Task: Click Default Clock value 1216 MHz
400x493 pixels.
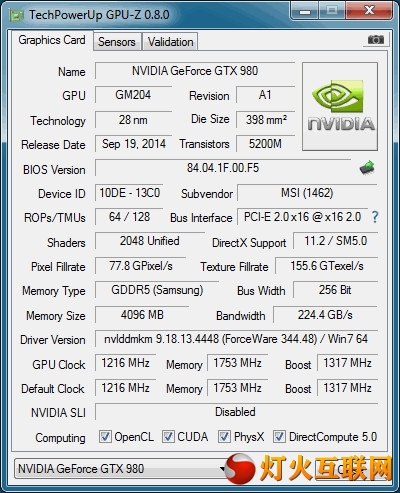Action: coord(126,388)
